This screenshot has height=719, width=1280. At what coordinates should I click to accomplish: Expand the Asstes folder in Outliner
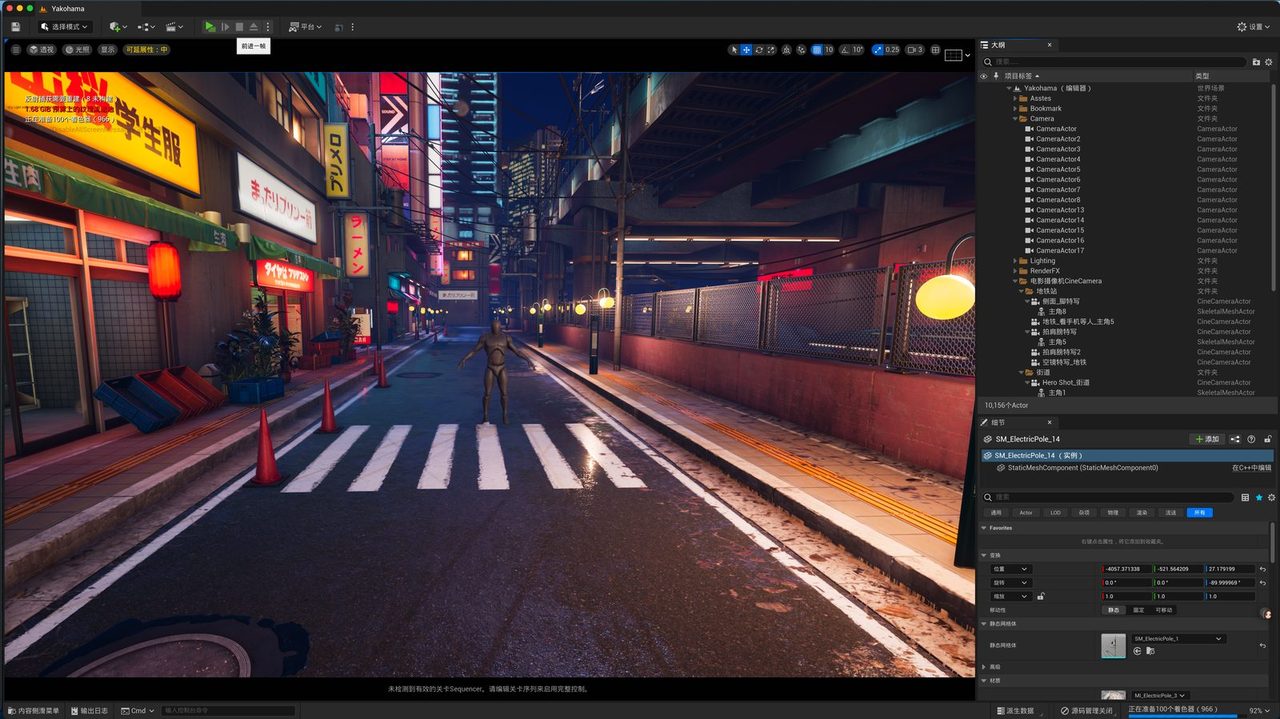(1015, 98)
